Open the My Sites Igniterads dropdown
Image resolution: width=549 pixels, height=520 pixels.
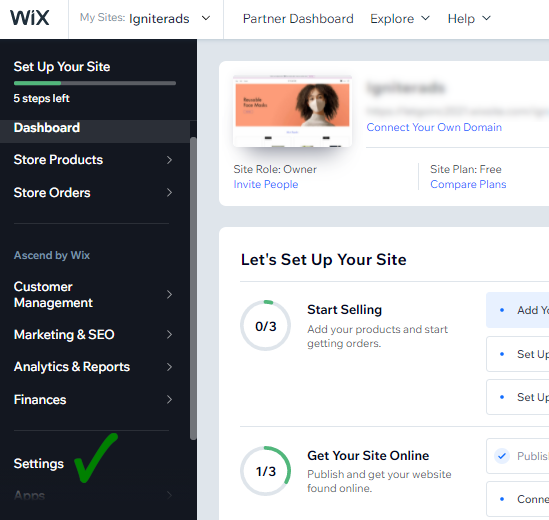click(145, 18)
